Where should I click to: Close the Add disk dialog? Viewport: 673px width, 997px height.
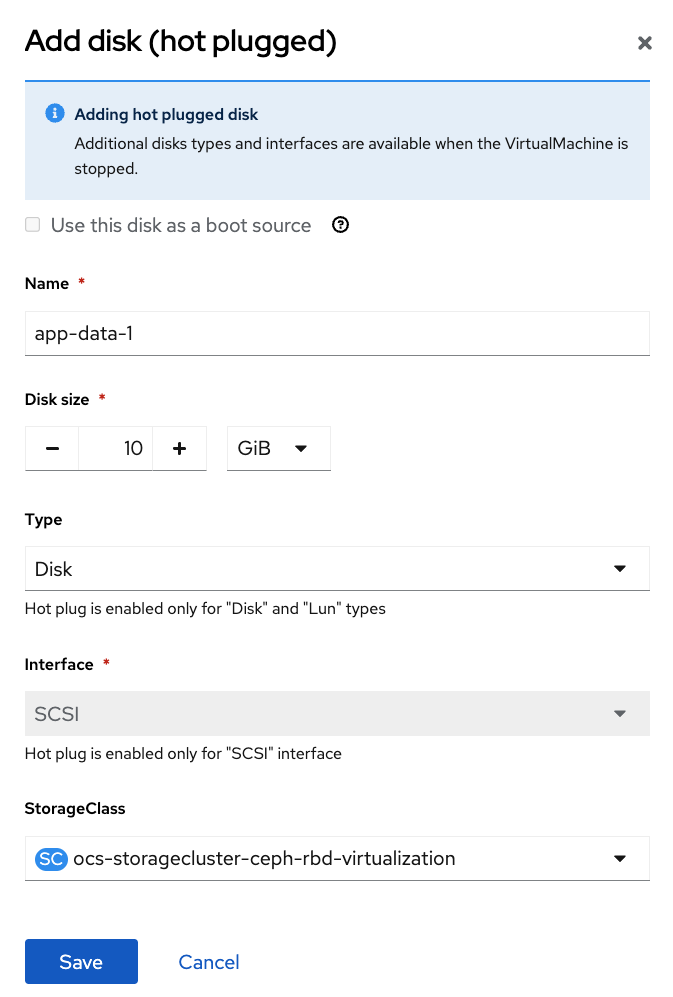645,42
